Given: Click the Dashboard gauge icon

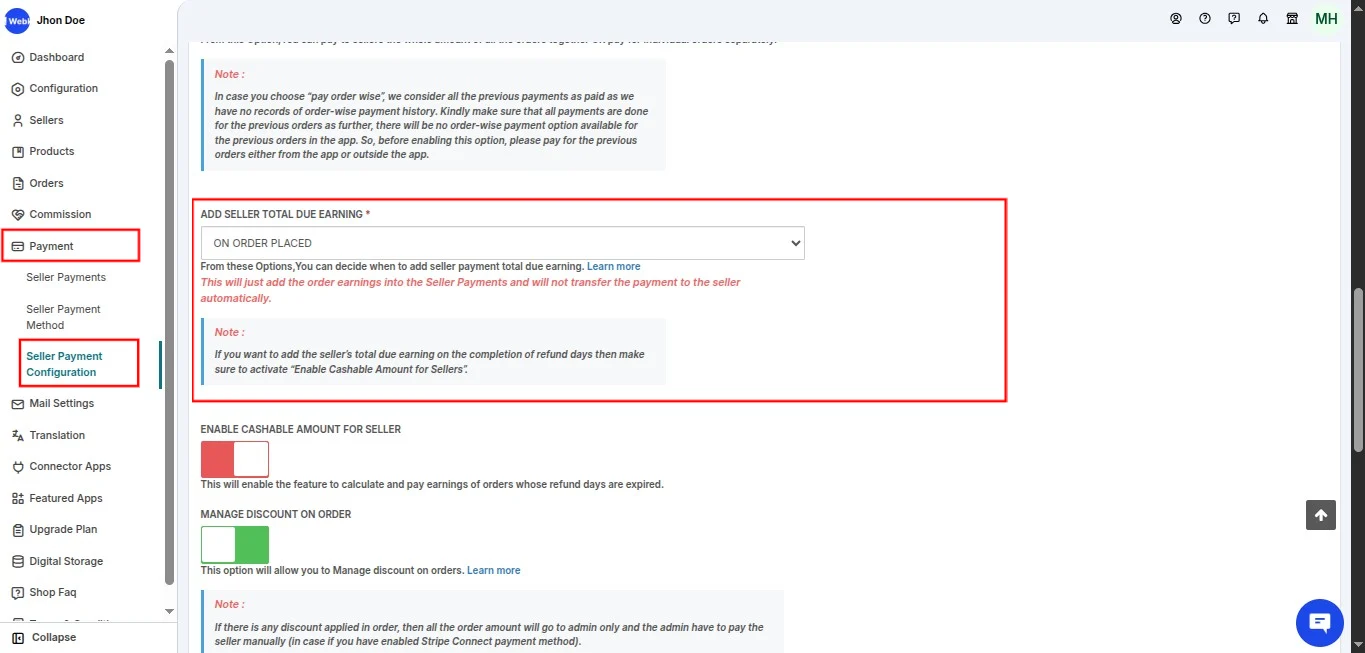Looking at the screenshot, I should point(18,57).
